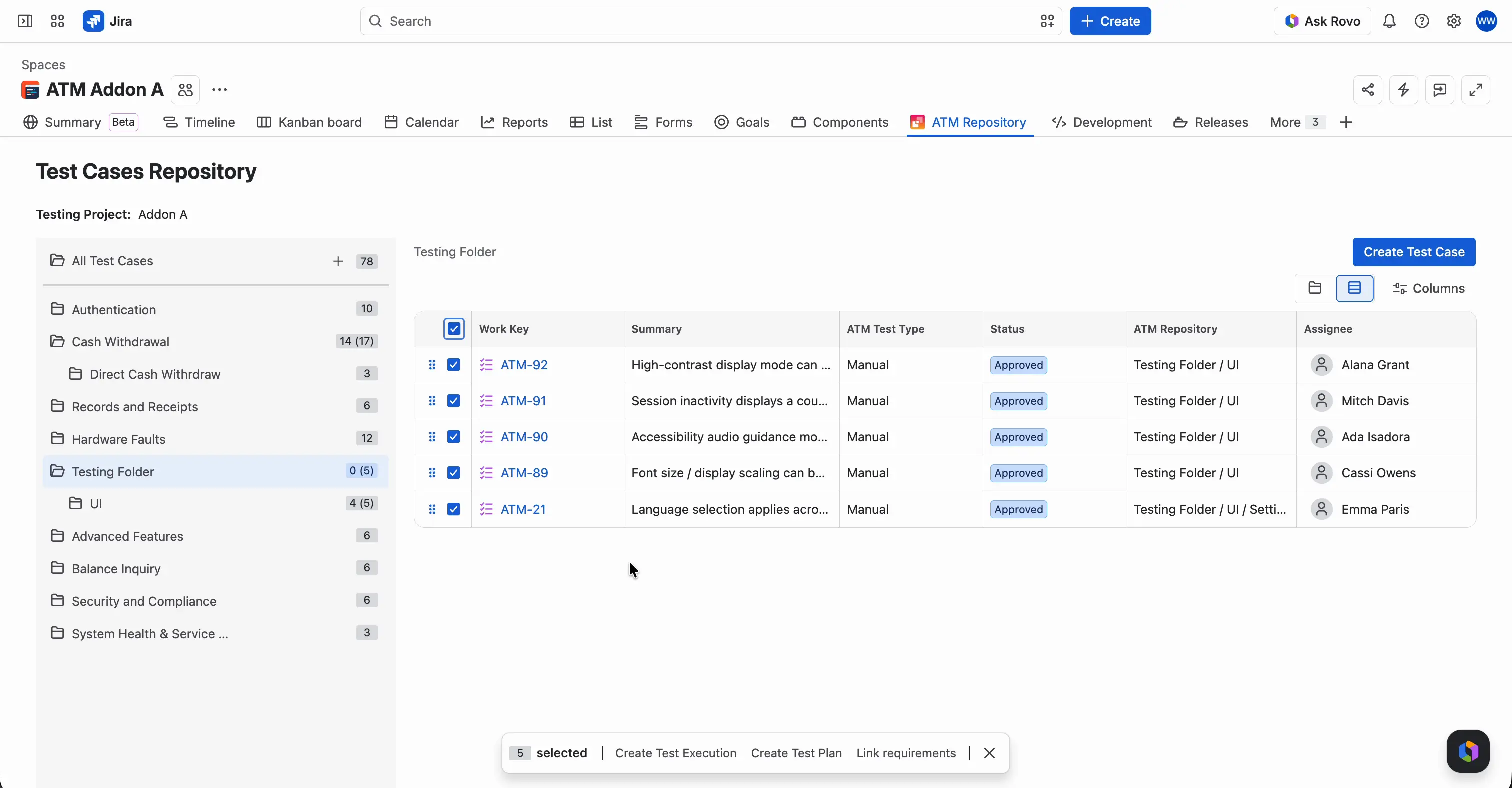
Task: Click the feedback icon near fullscreen
Action: click(x=1440, y=90)
